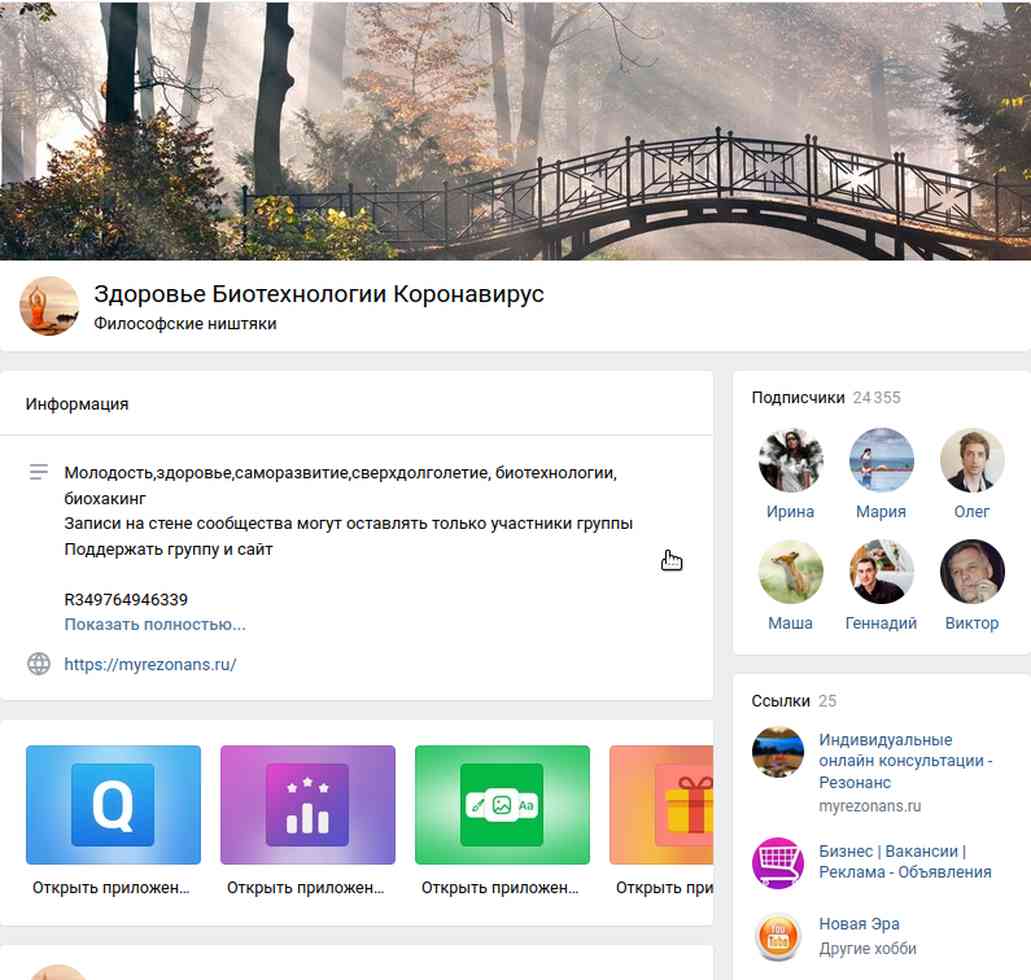
Task: Open Геннадий's profile name link
Action: (881, 623)
